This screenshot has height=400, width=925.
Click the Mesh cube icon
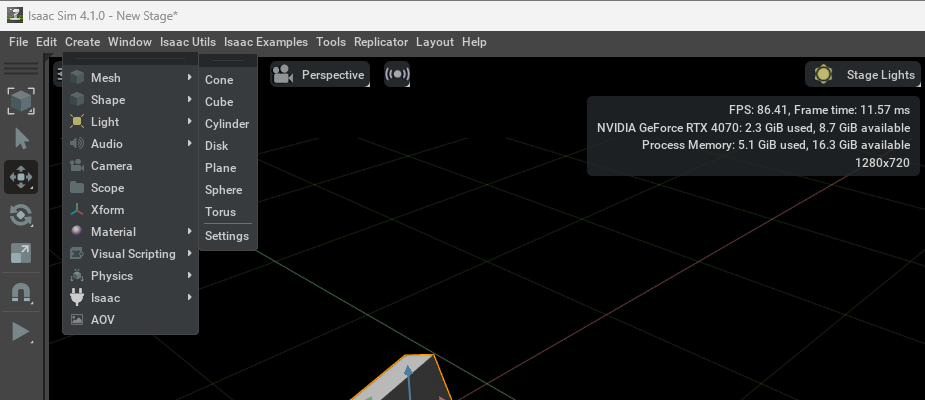coord(77,78)
